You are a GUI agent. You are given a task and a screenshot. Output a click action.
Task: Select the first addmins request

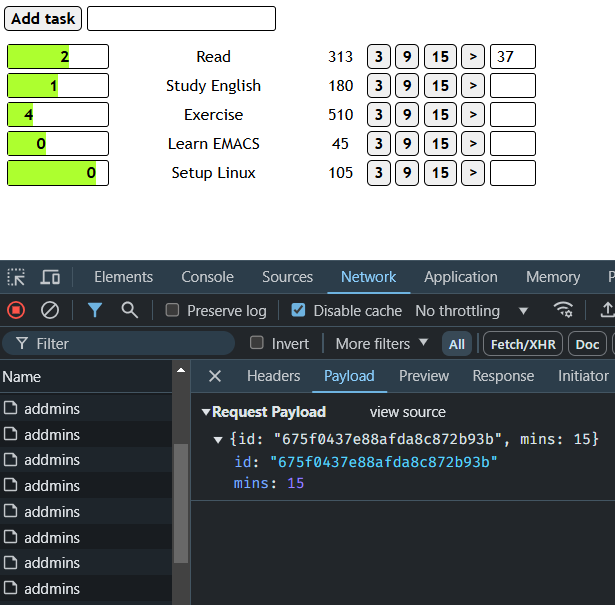86,409
